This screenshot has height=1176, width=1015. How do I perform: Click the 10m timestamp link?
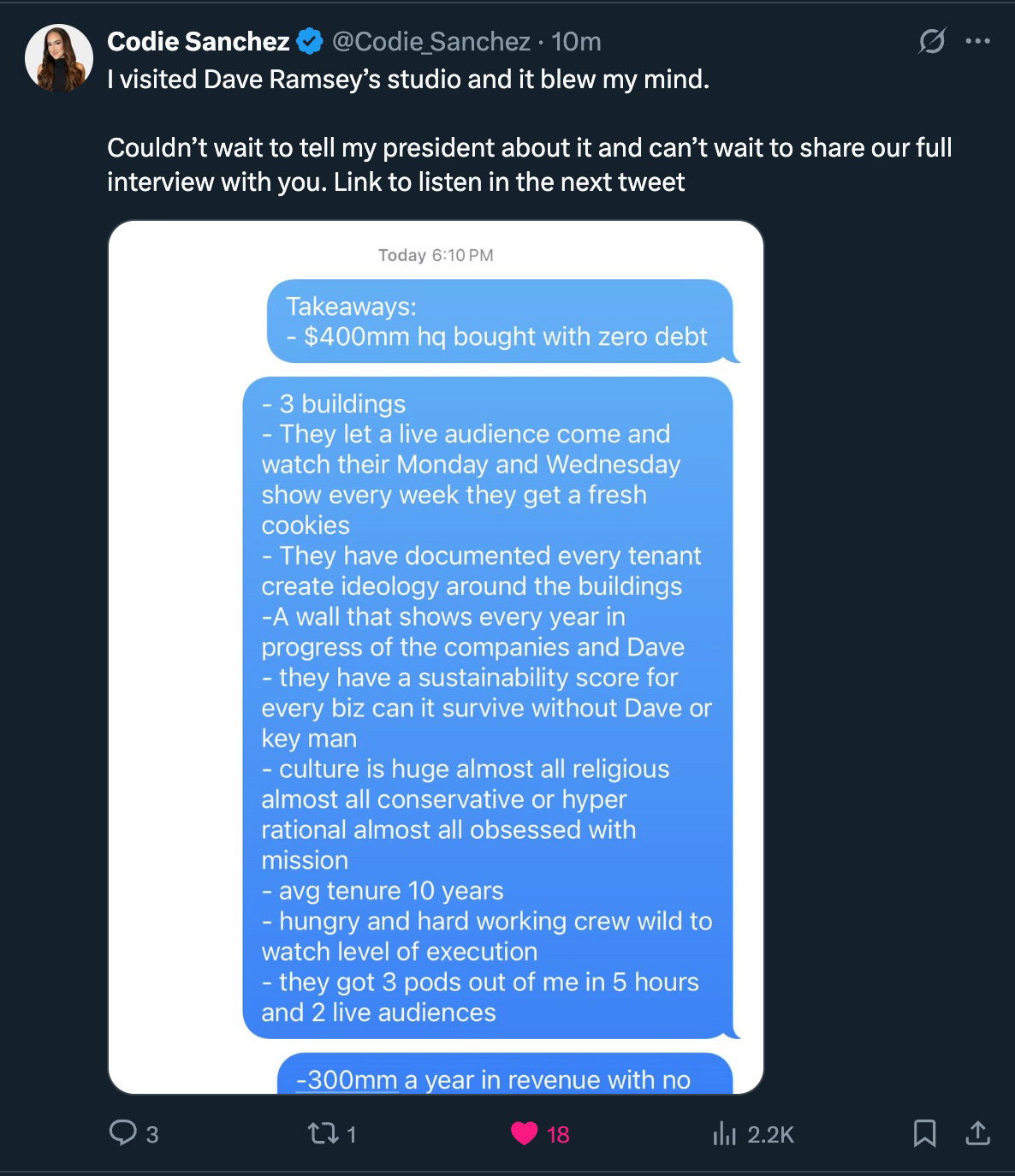[x=576, y=41]
